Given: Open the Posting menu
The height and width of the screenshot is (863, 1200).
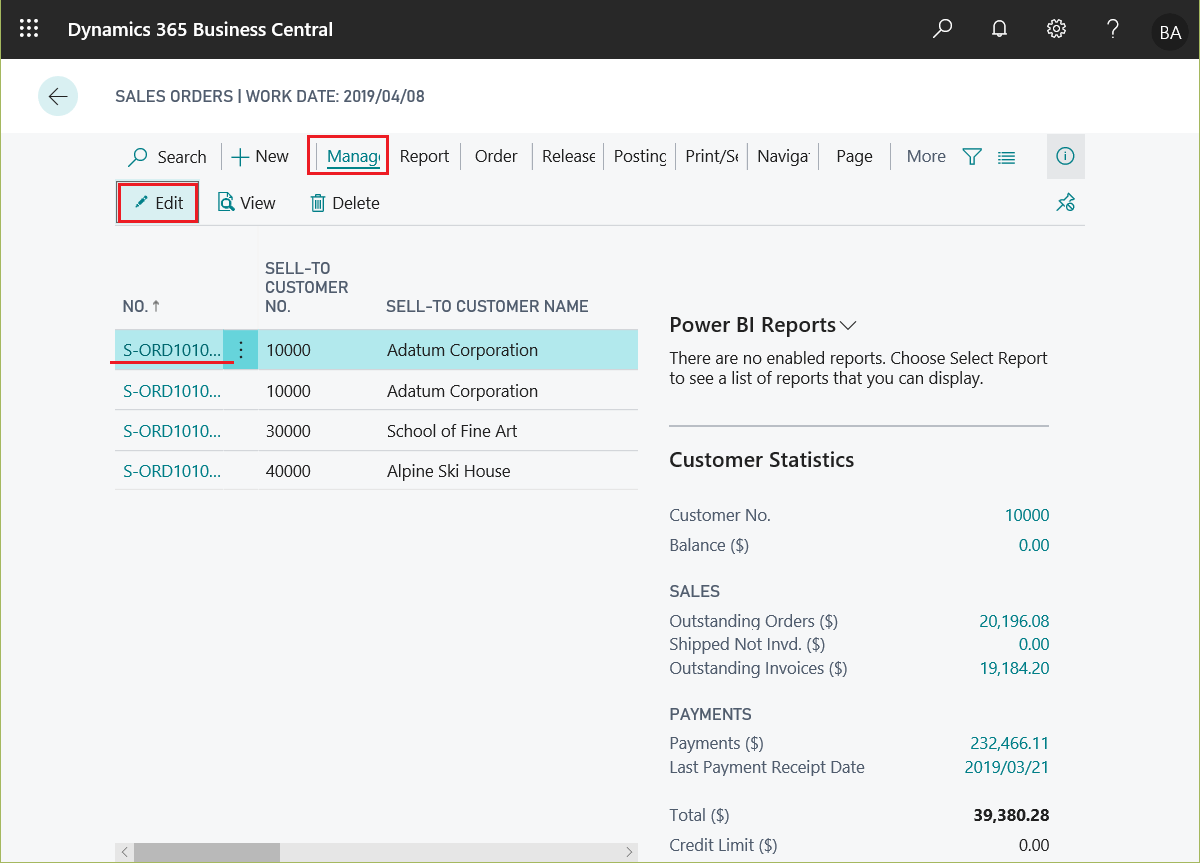Looking at the screenshot, I should pos(640,156).
